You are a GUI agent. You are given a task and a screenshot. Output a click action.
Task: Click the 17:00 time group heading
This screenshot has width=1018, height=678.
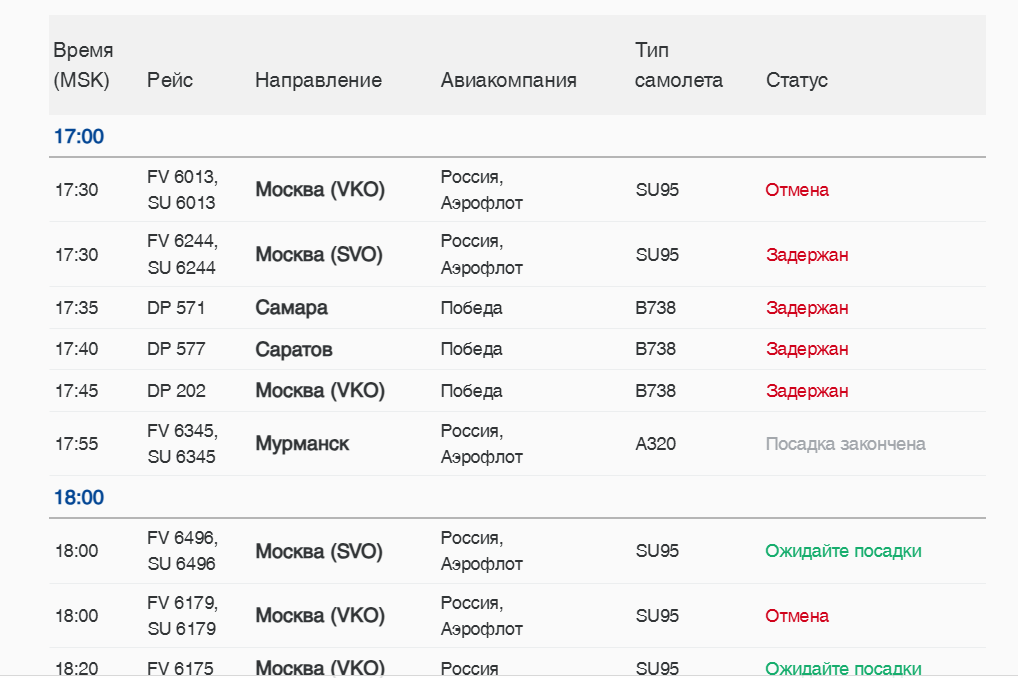click(x=79, y=137)
